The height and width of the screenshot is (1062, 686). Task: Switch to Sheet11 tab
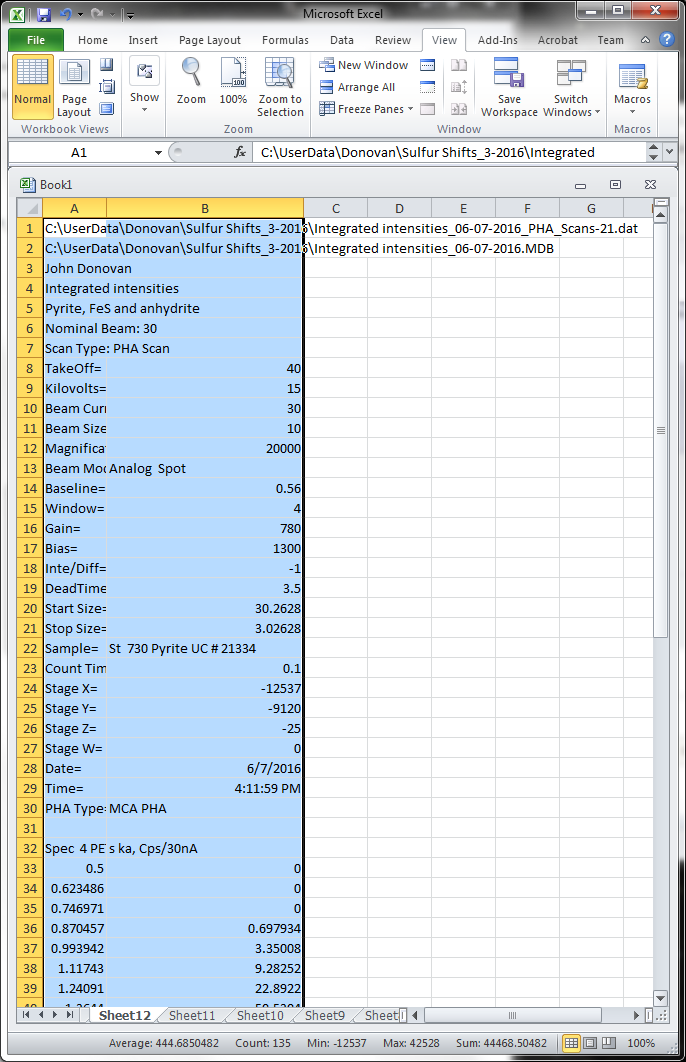coord(192,1015)
